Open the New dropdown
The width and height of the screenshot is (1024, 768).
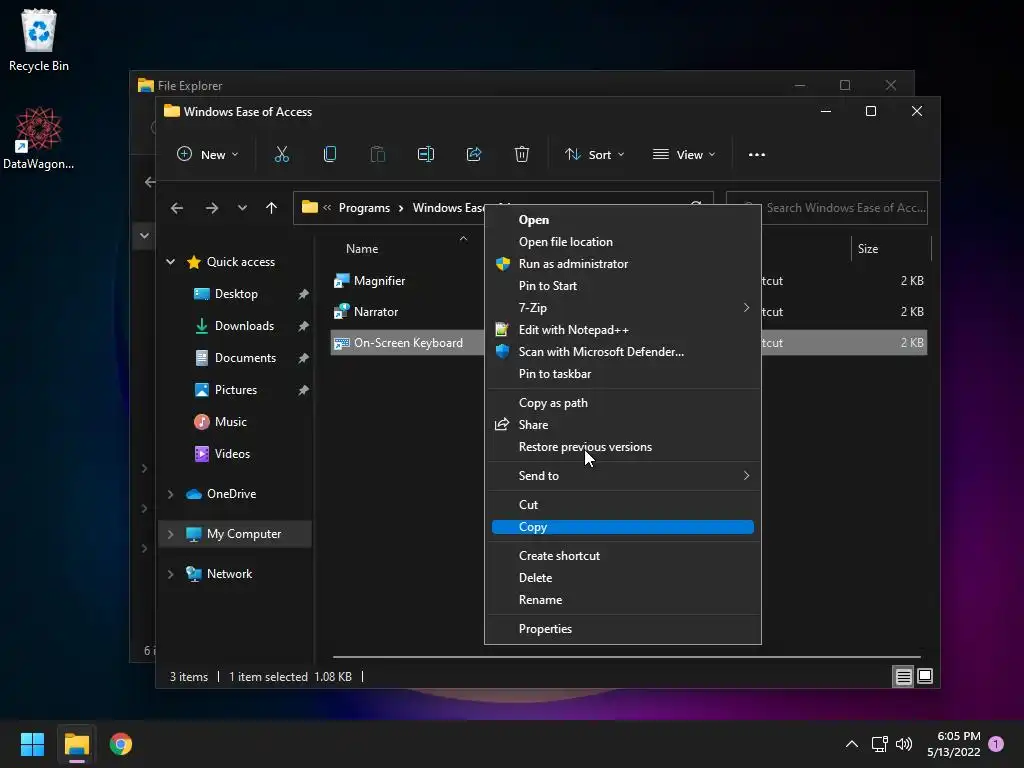point(208,155)
